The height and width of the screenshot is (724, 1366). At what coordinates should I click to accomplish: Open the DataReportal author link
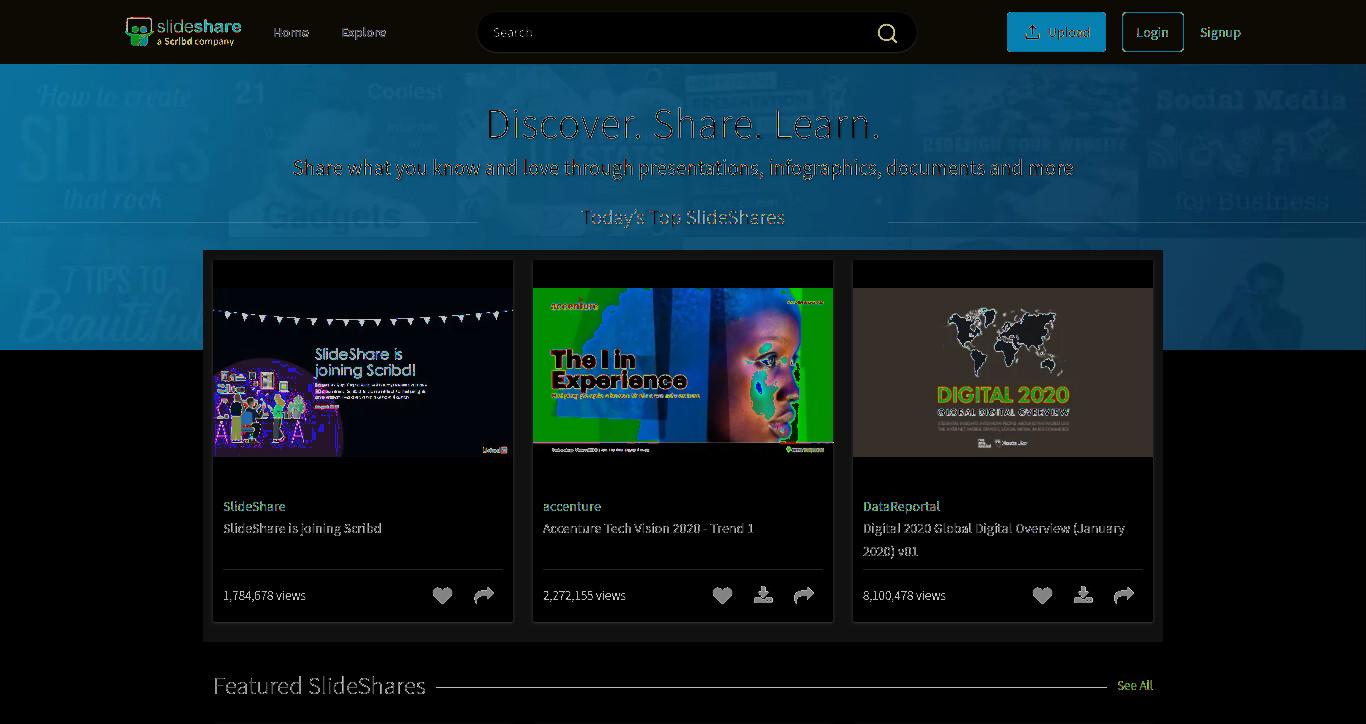(x=901, y=506)
